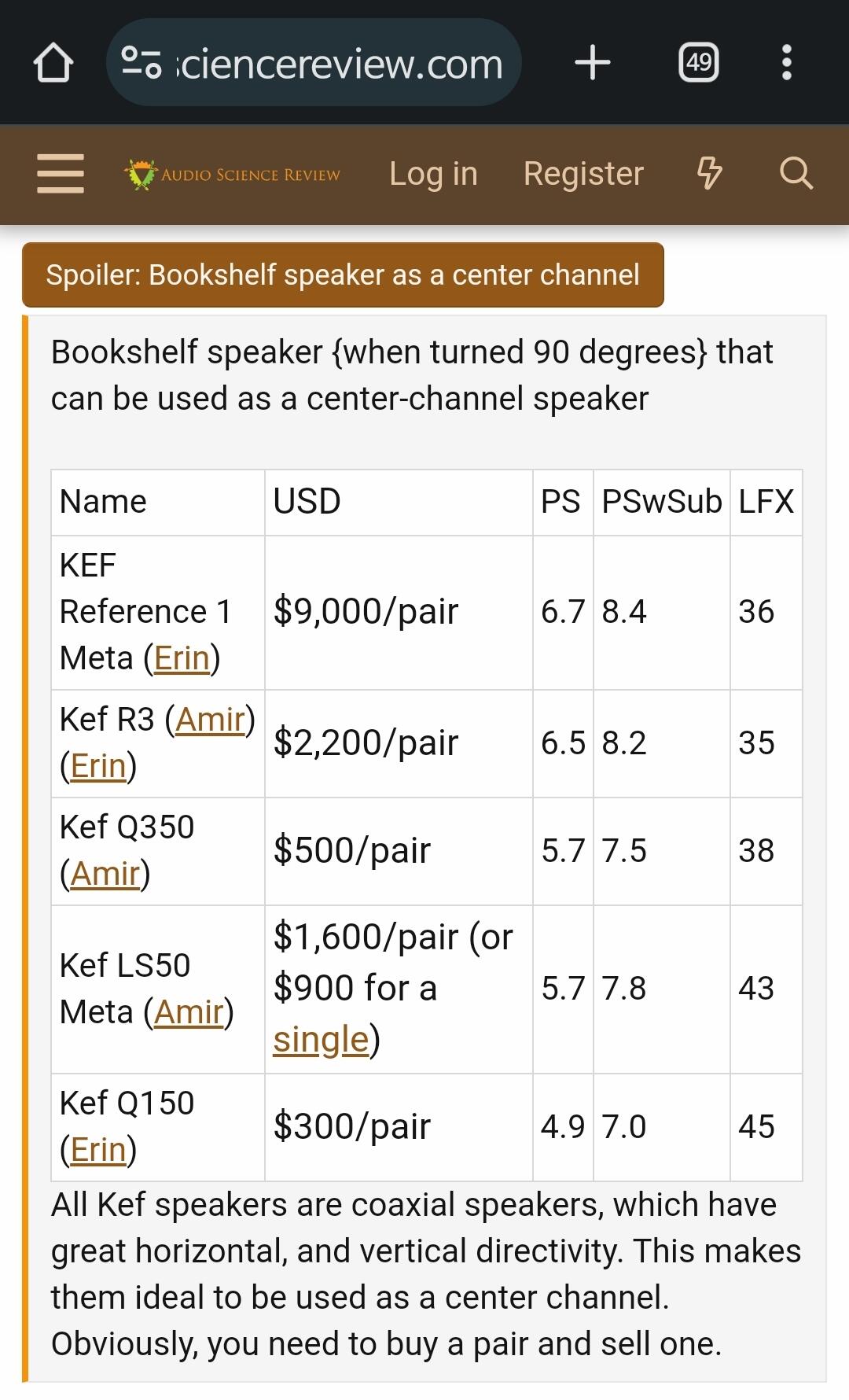Viewport: 849px width, 1400px height.
Task: Open Amir's Kef R3 review link
Action: (210, 720)
